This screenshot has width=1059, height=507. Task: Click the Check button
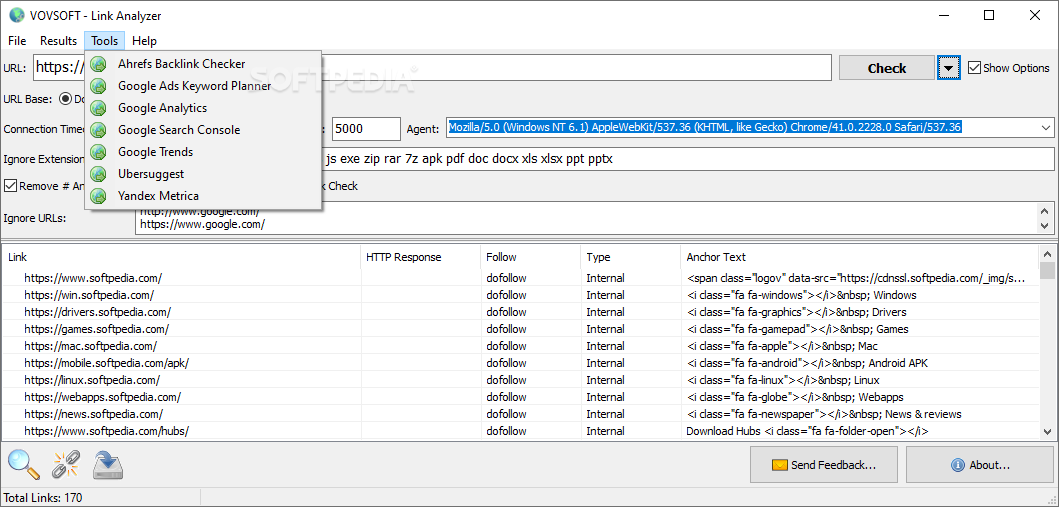pos(887,68)
